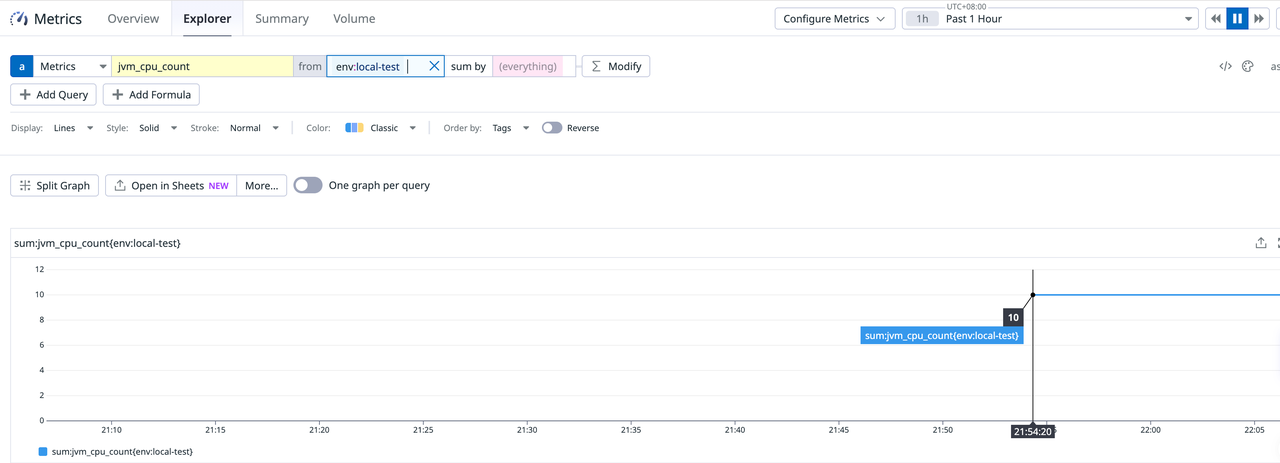Click the blue series tooltip label
Screen dimensions: 1280x463
(942, 336)
